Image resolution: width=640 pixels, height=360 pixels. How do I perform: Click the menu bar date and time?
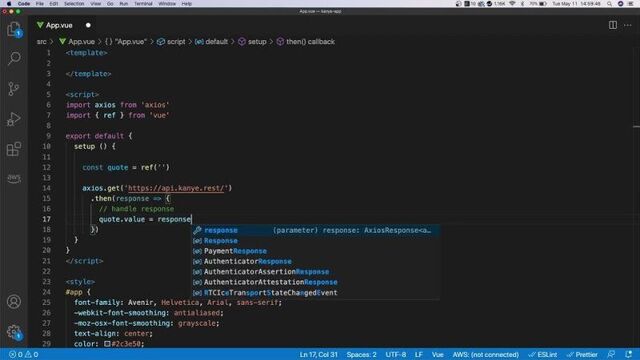pos(576,4)
